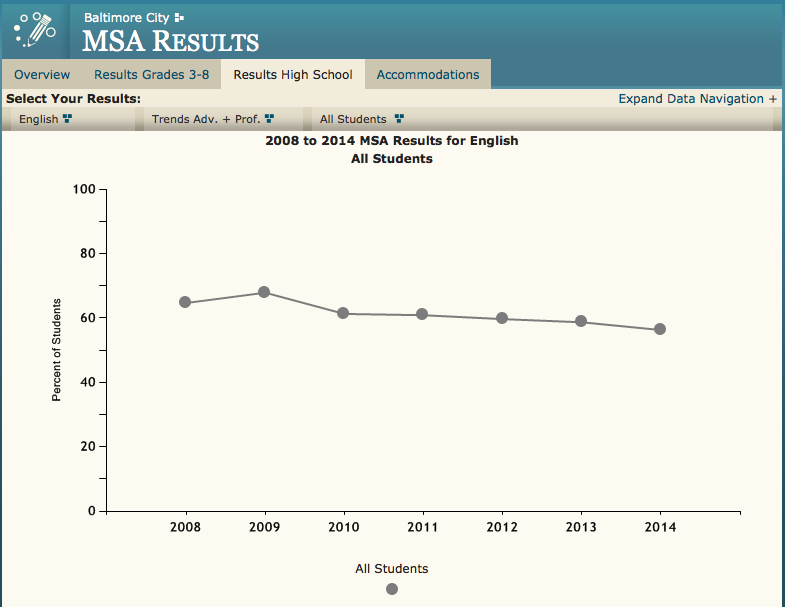Open the Results Grades 3-8 tab
This screenshot has width=785, height=607.
[x=151, y=75]
